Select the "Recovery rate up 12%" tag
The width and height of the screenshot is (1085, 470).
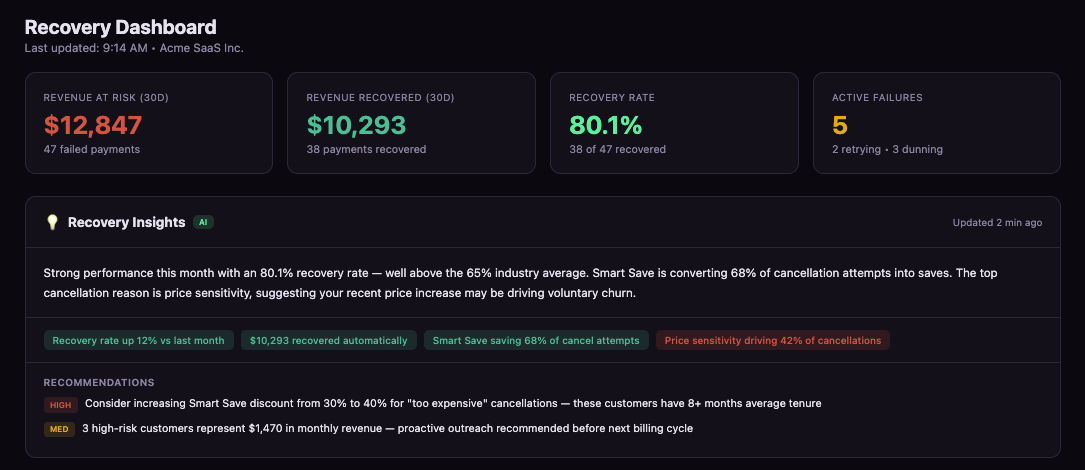pos(138,341)
